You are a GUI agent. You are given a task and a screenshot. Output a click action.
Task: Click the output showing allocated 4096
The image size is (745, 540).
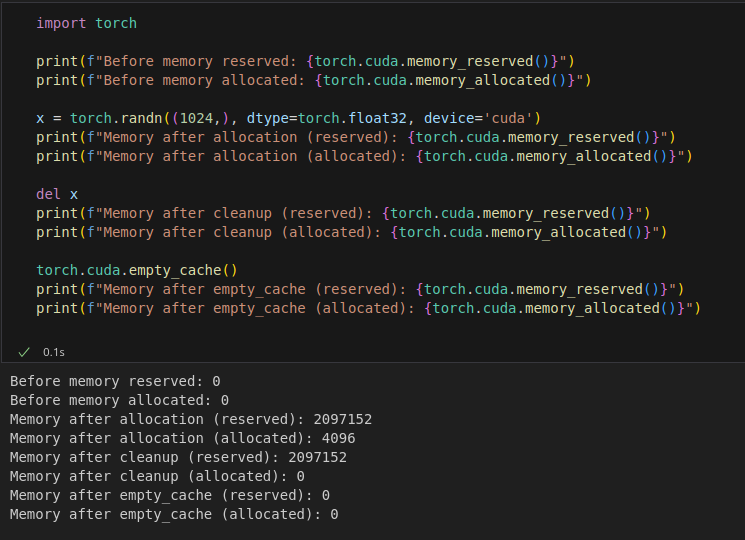(x=182, y=438)
